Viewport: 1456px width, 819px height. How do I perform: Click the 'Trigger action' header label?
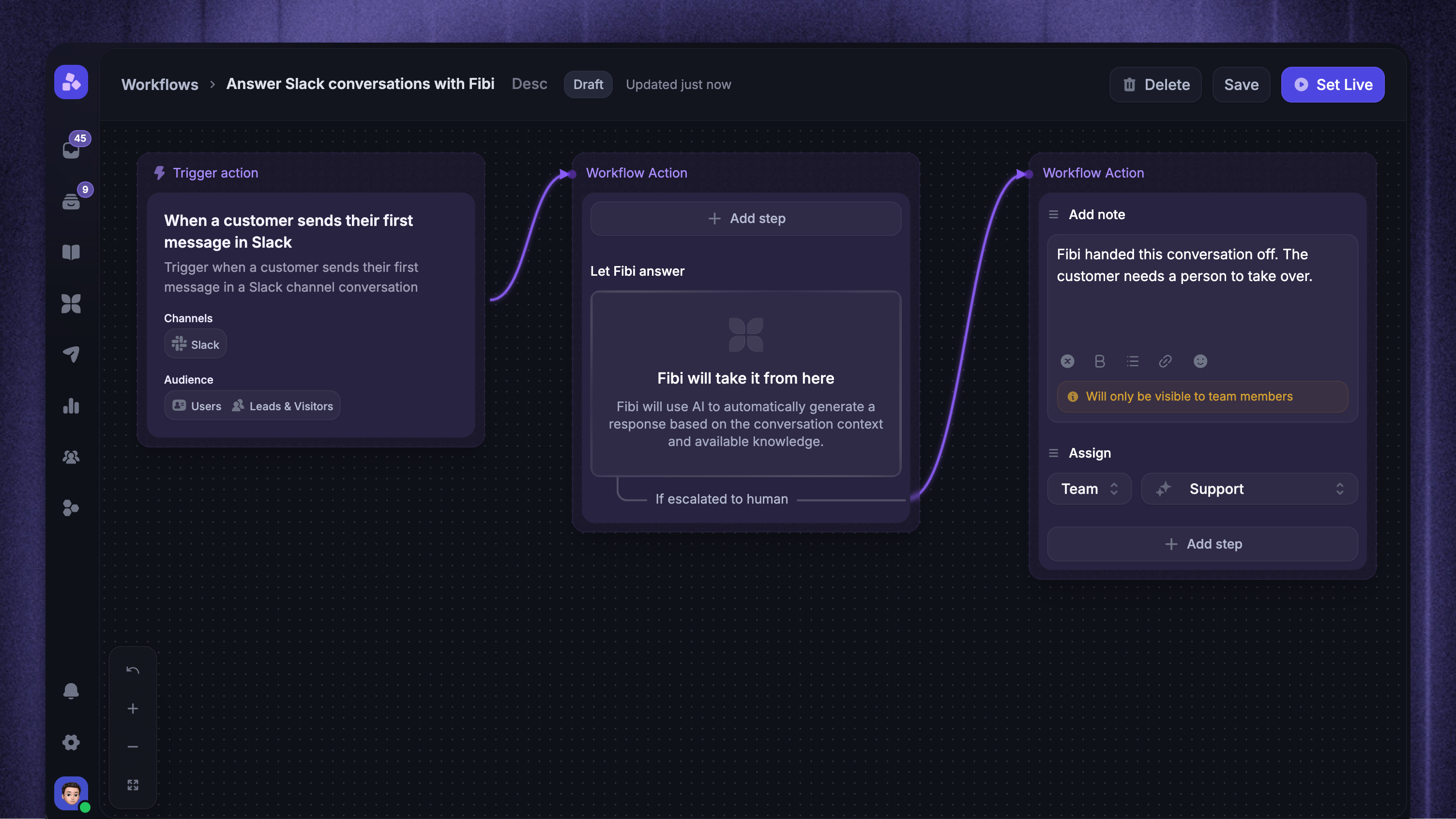(215, 173)
